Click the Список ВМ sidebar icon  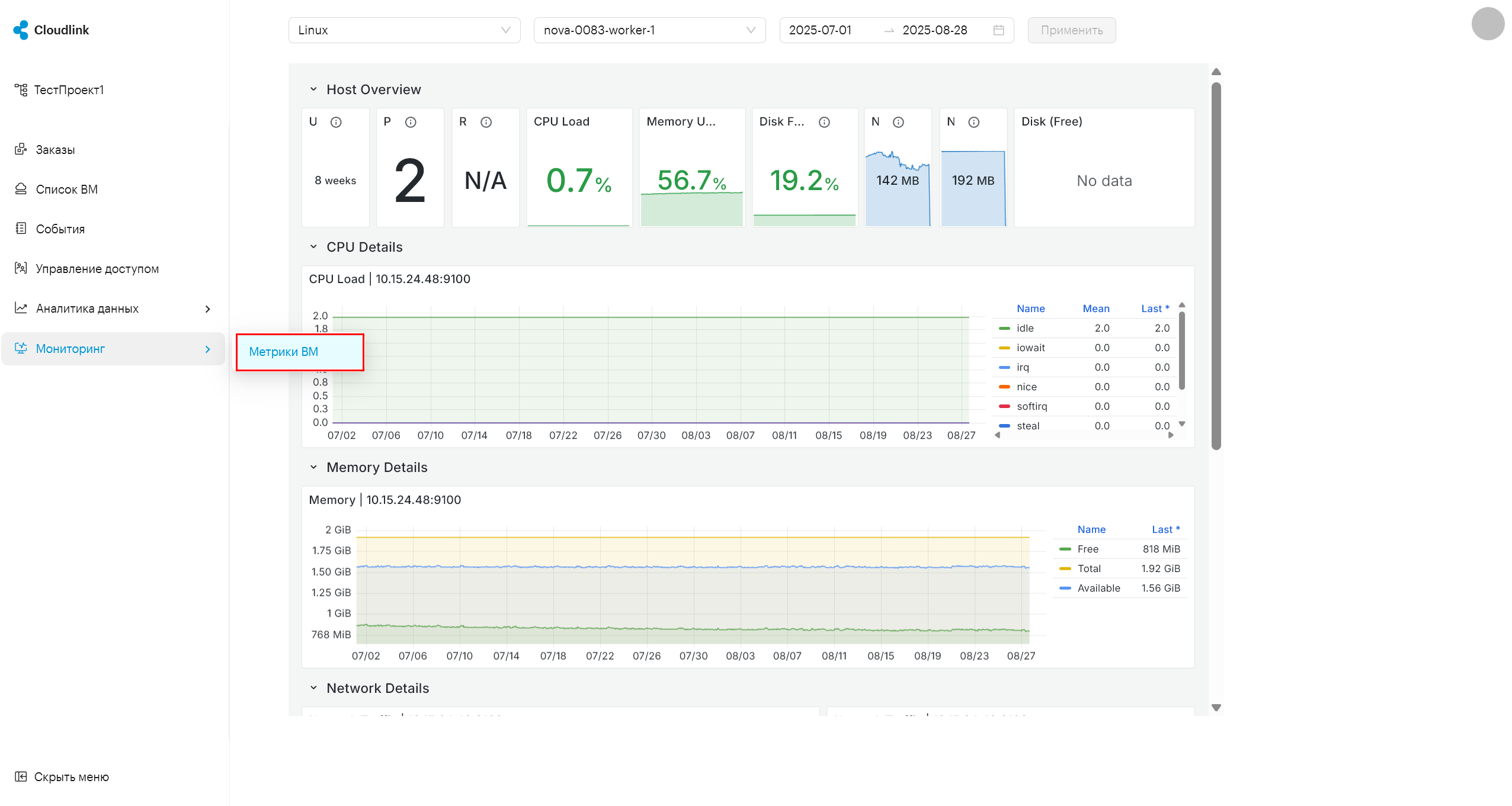click(21, 189)
